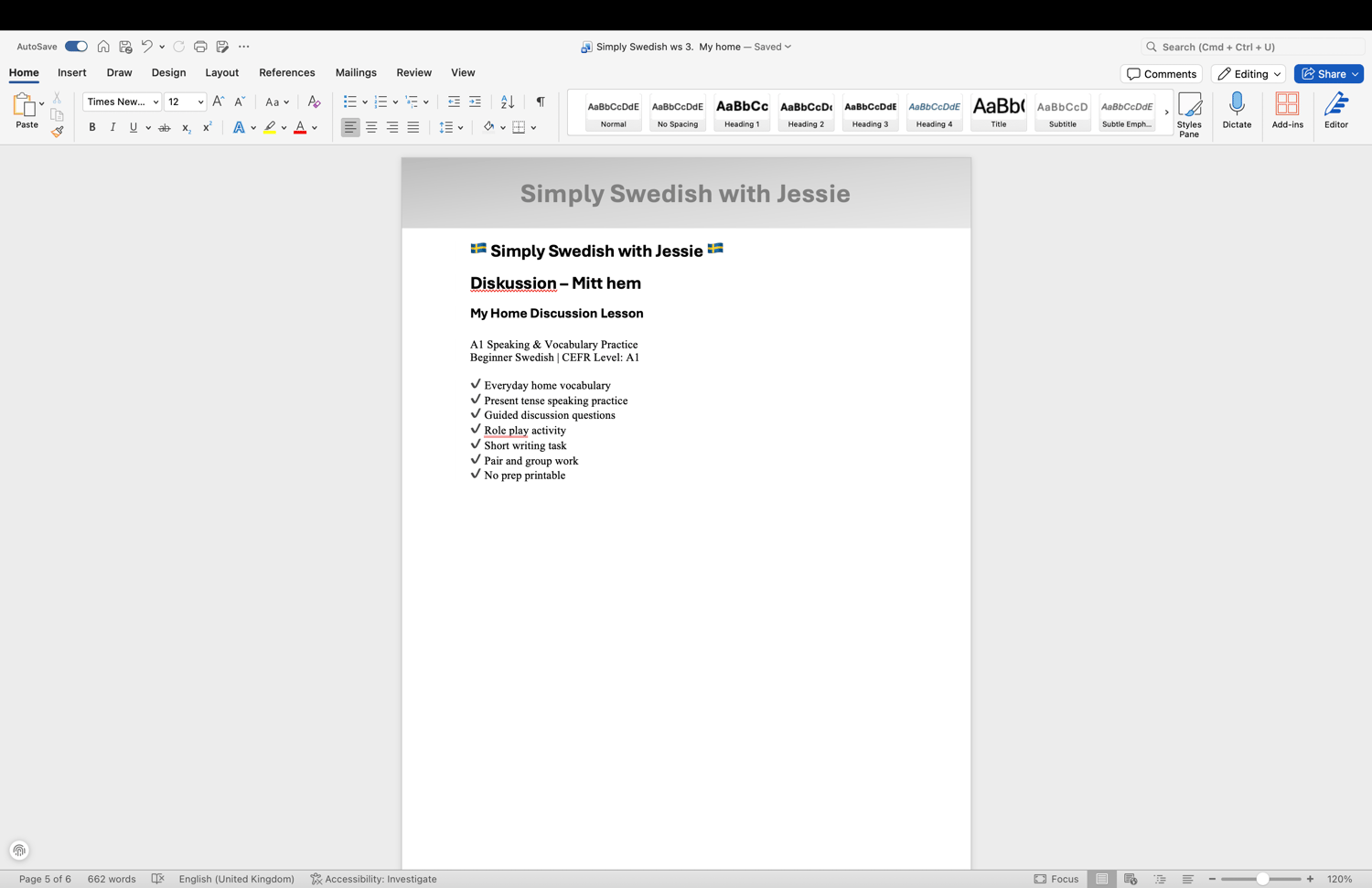Apply the Normal style
The height and width of the screenshot is (888, 1372).
614,112
